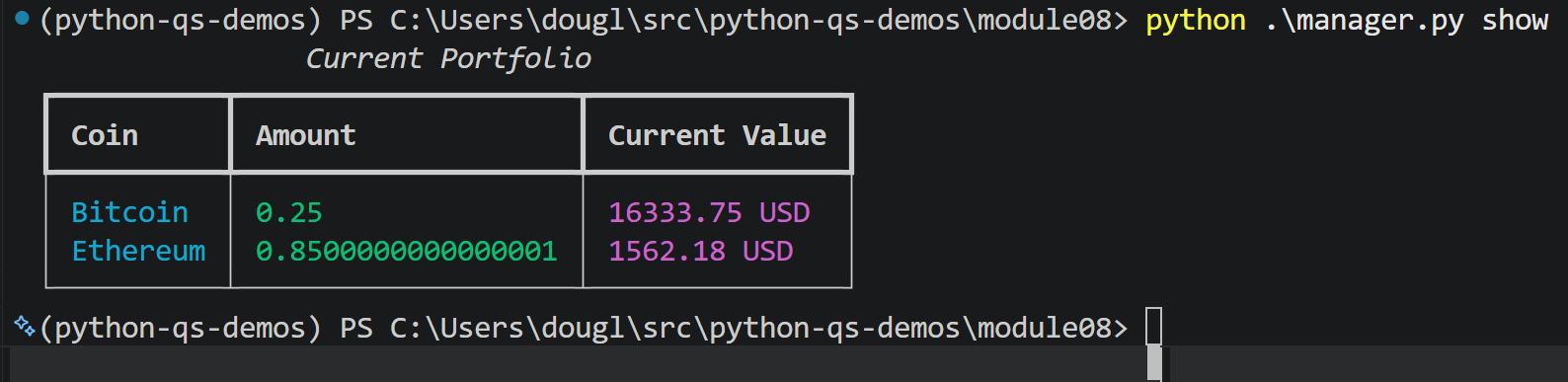
Task: Click the path in the first prompt line
Action: pyautogui.click(x=757, y=20)
